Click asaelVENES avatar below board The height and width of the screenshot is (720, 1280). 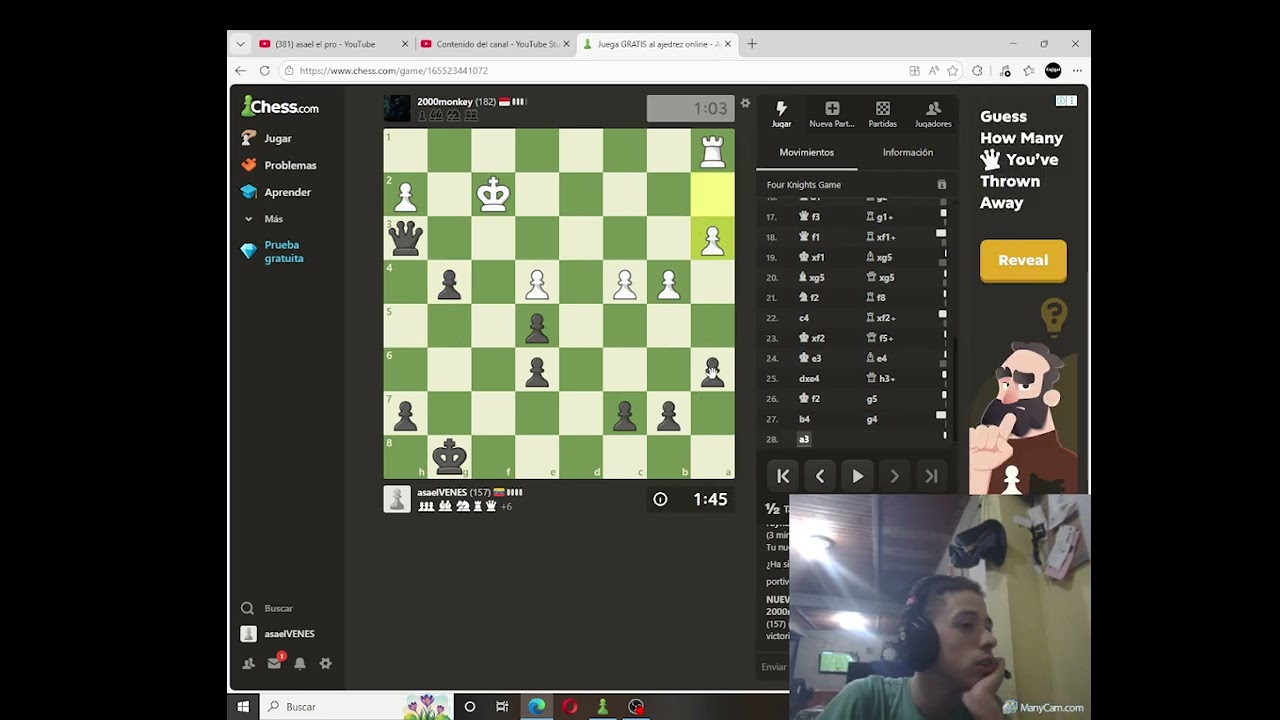397,499
